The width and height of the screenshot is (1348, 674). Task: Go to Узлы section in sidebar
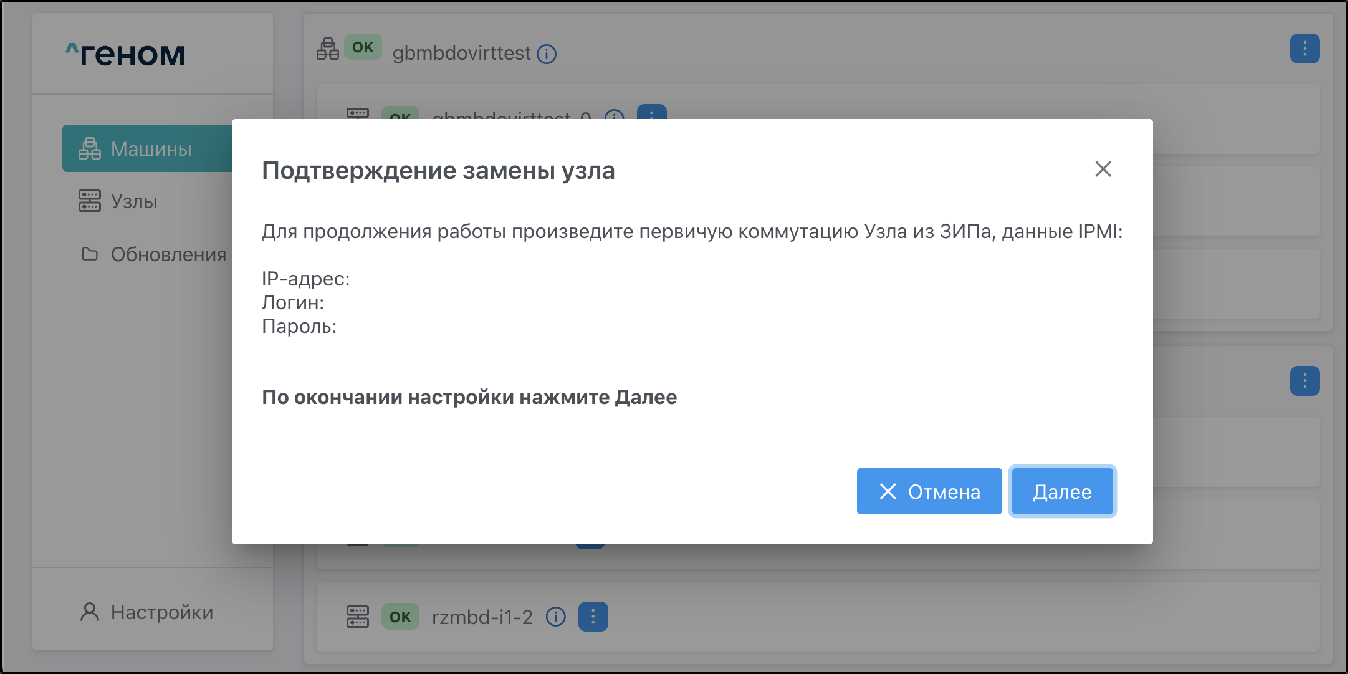tap(133, 201)
